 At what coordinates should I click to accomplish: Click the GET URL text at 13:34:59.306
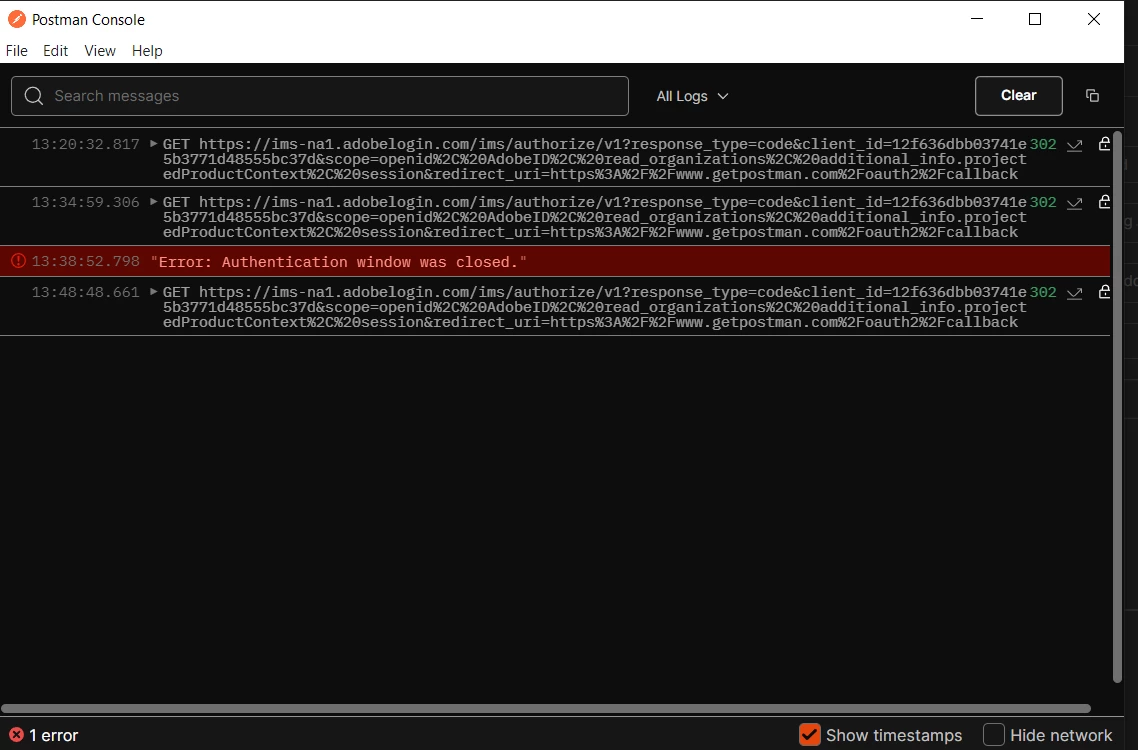click(594, 217)
